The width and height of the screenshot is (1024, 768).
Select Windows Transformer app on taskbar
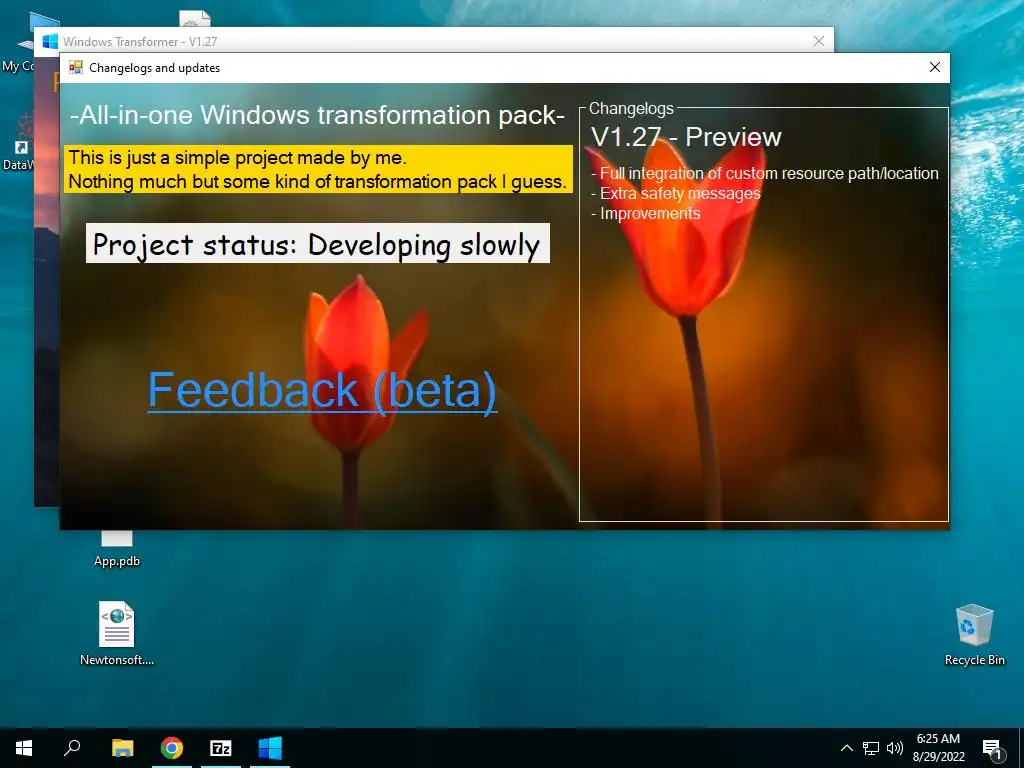pos(270,748)
